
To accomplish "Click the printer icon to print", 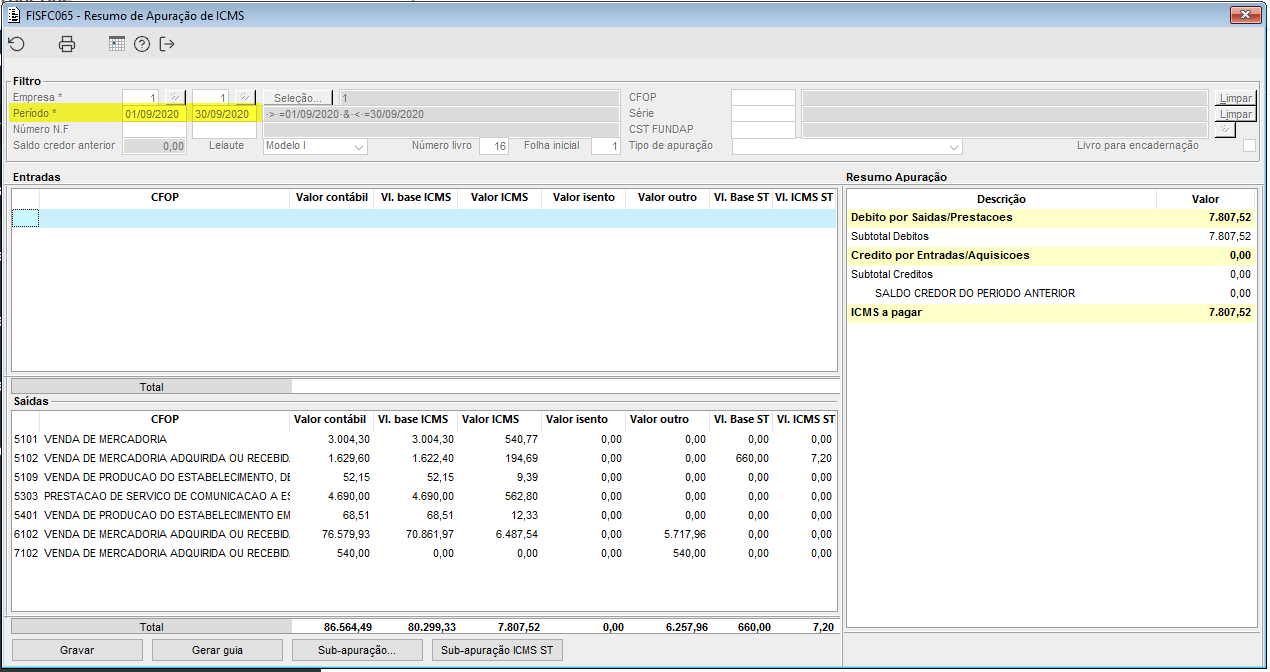I will pyautogui.click(x=67, y=44).
